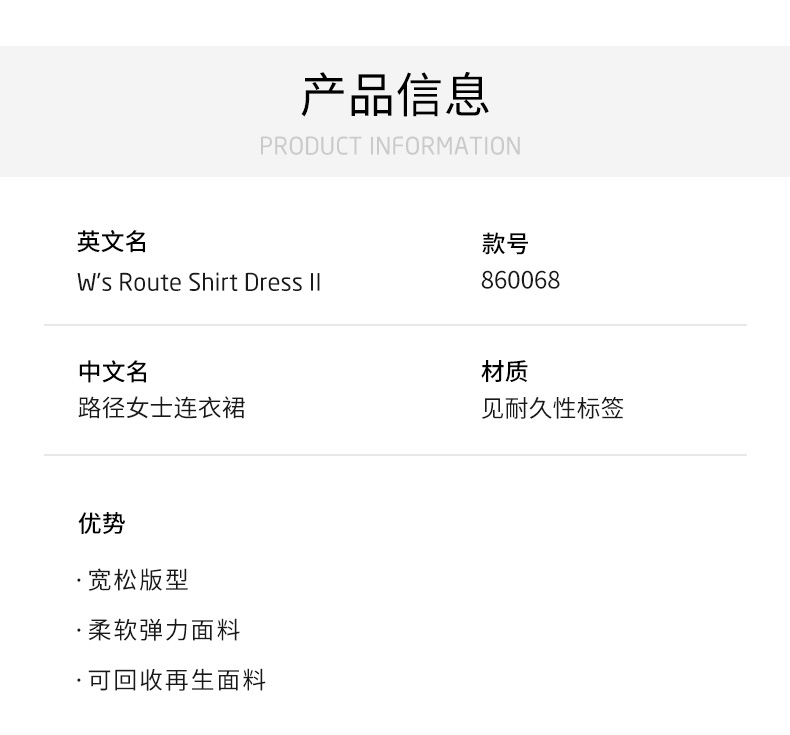Click the bullet dot before 宽松版型
Viewport: 790px width, 735px height.
[79, 581]
